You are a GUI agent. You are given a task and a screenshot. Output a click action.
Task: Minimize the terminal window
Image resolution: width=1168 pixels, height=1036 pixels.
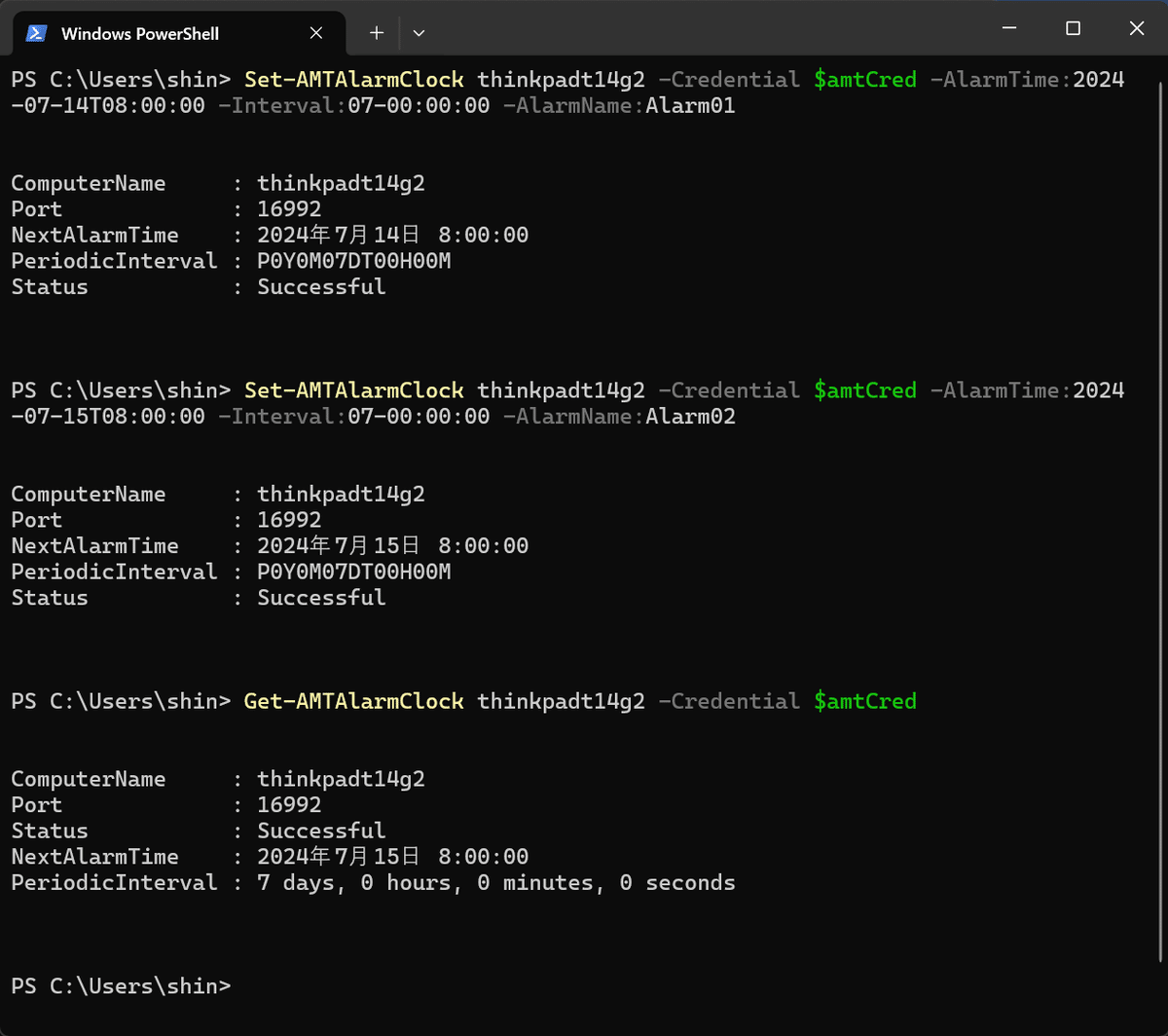click(1009, 29)
